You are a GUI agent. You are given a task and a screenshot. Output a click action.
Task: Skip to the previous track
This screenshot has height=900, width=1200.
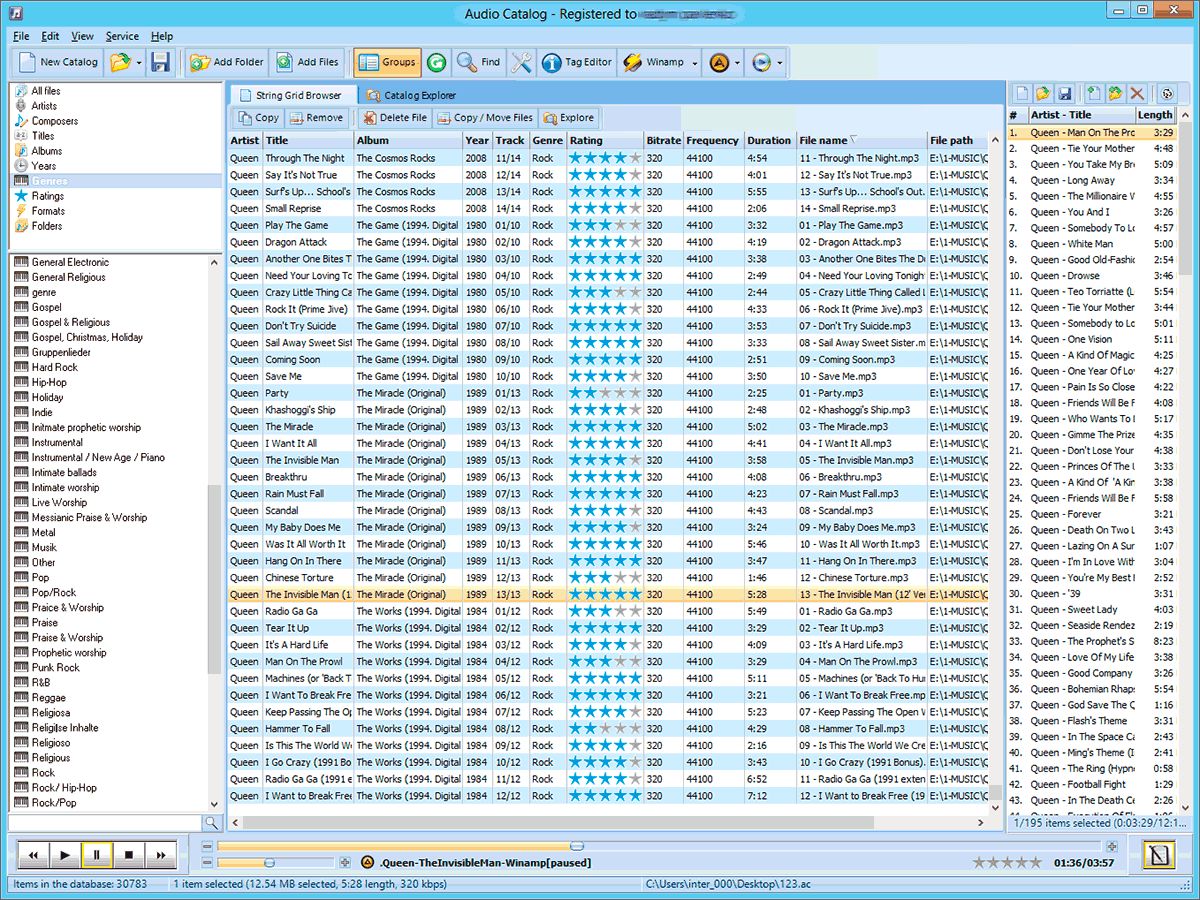(x=34, y=855)
